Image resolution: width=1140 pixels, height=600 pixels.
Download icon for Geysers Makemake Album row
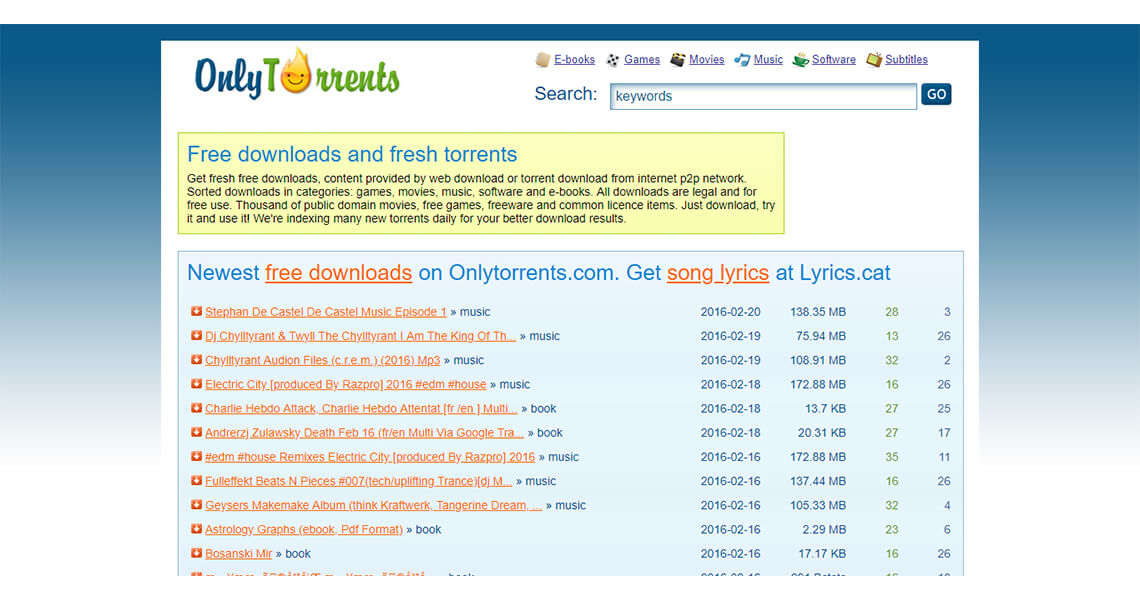[x=196, y=504]
